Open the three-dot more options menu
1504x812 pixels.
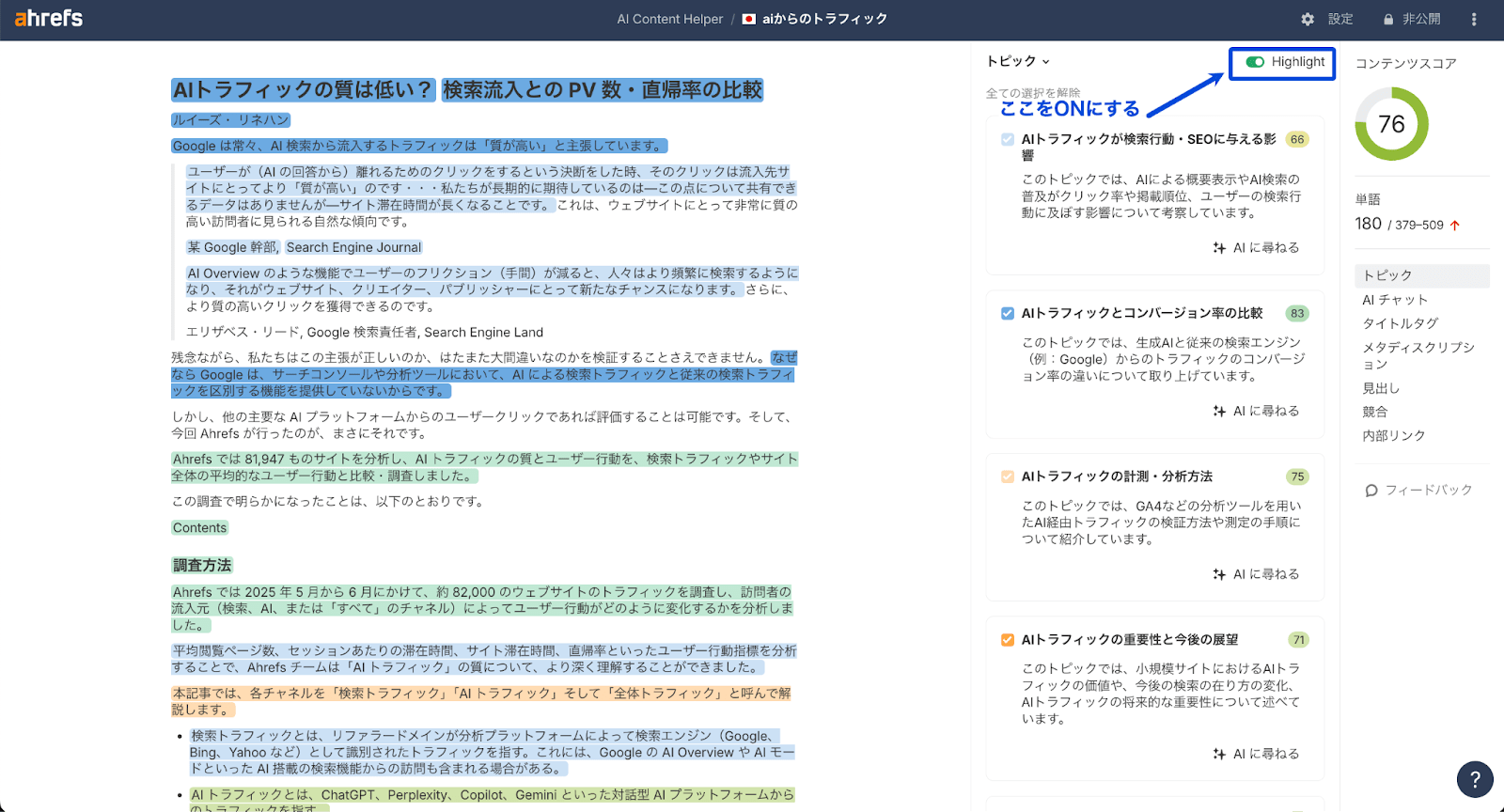pos(1473,19)
